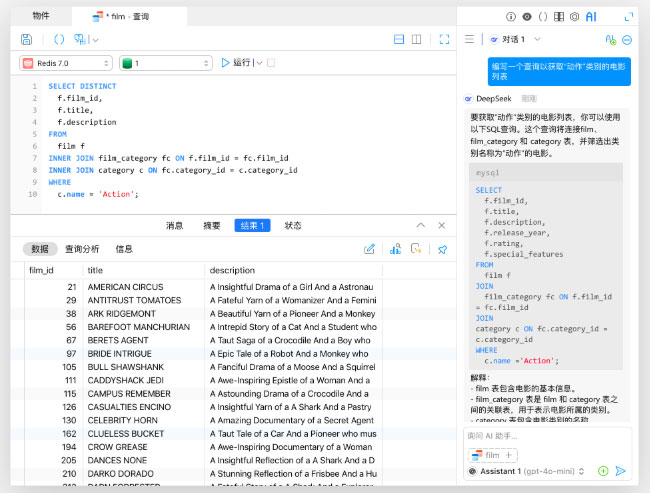The height and width of the screenshot is (493, 650).
Task: Open the database '1' selector dropdown
Action: click(166, 63)
